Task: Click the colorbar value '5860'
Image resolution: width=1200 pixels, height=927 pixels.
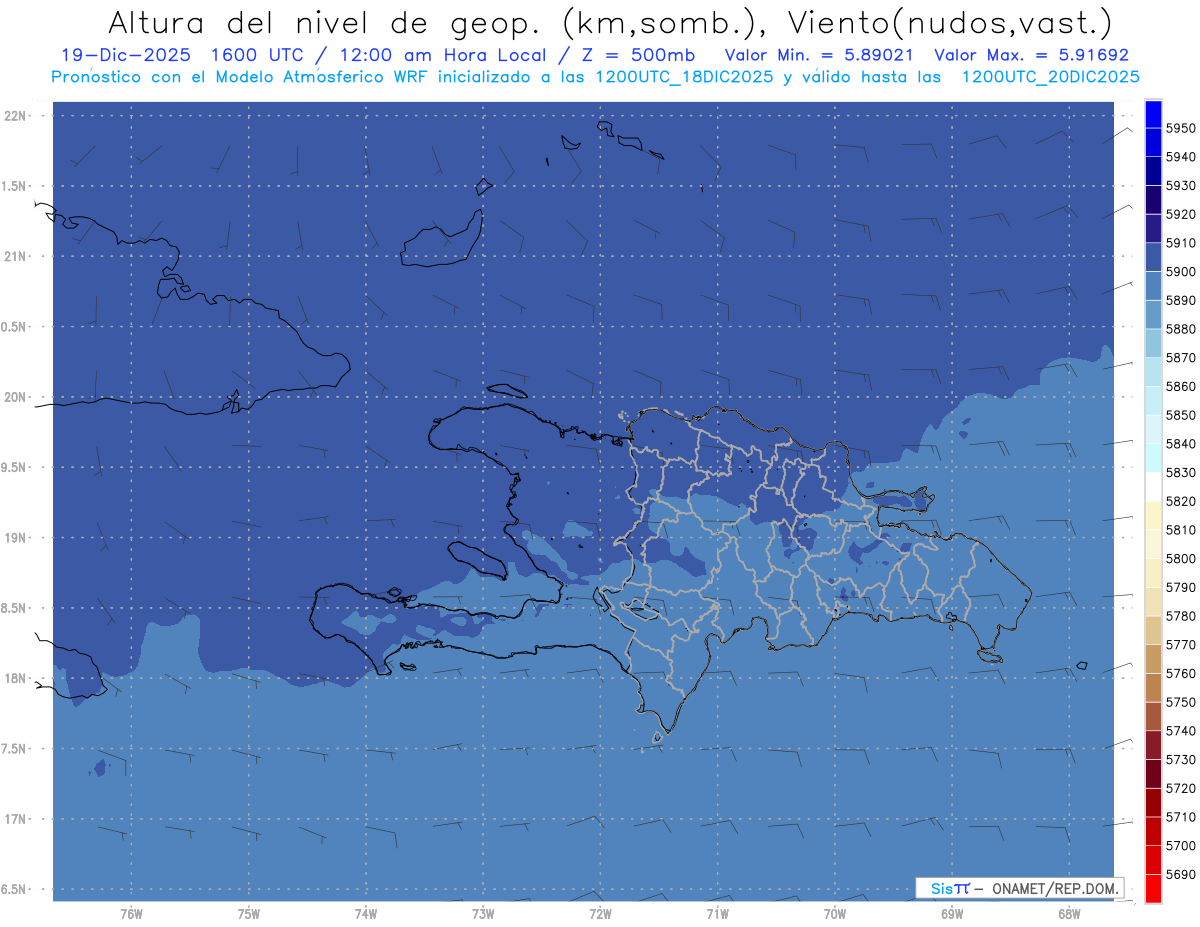Action: (1179, 386)
